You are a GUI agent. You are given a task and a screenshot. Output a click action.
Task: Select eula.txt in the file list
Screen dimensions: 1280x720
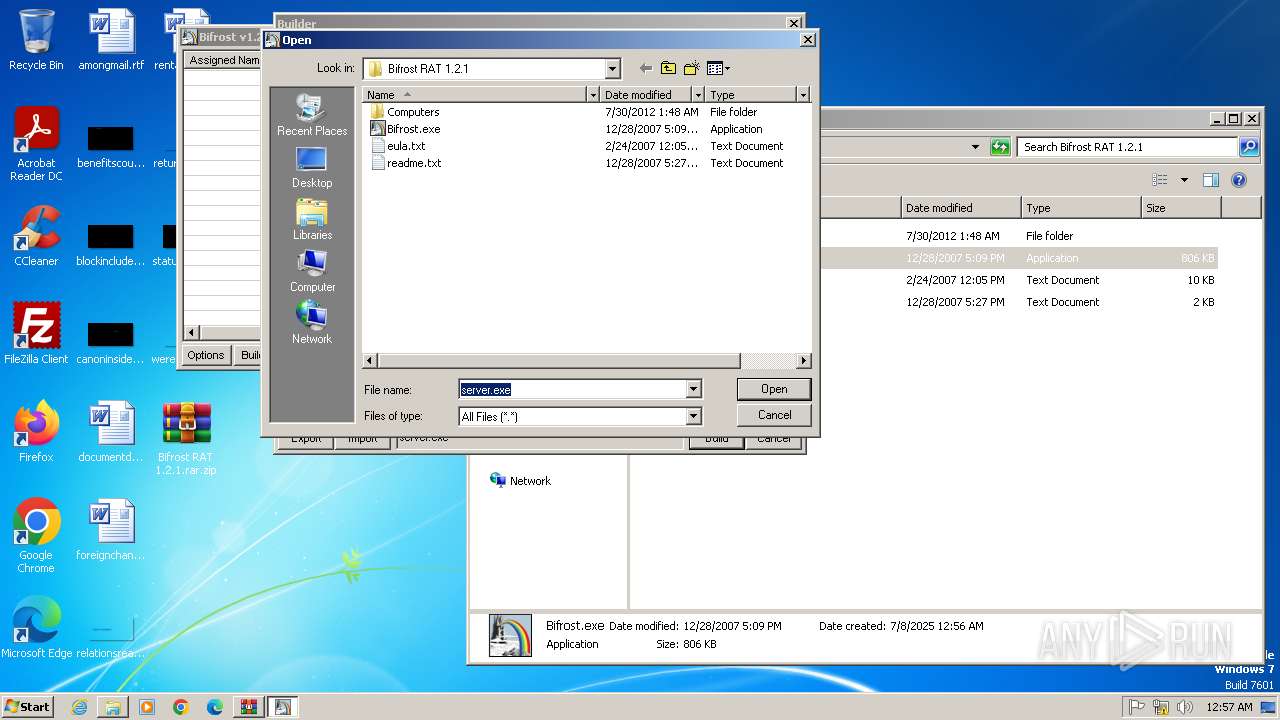click(398, 146)
